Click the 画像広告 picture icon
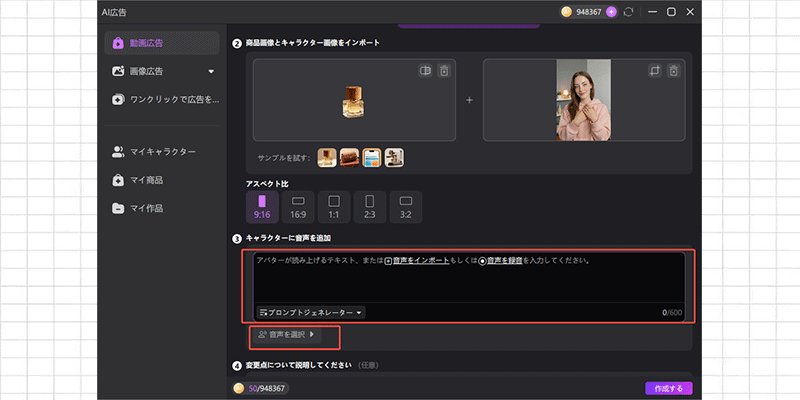Image resolution: width=800 pixels, height=400 pixels. (x=118, y=71)
